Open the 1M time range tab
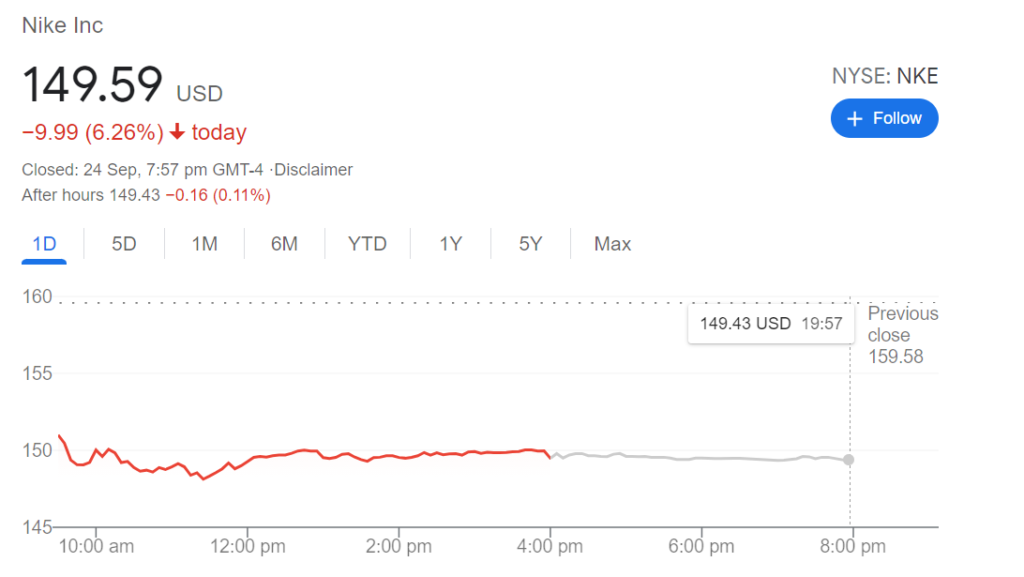 pyautogui.click(x=204, y=244)
